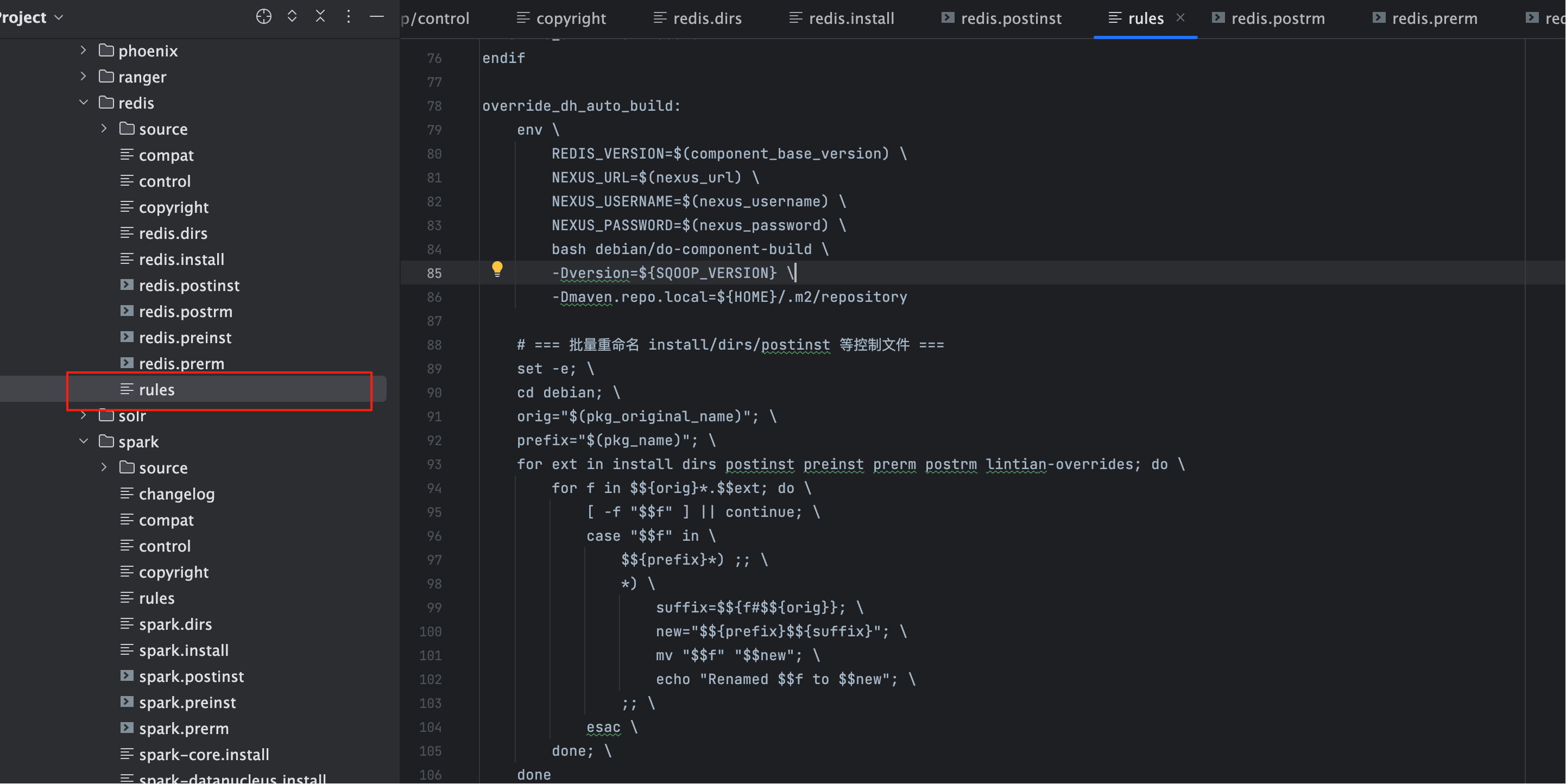
Task: Select the ranger folder icon
Action: tap(106, 77)
